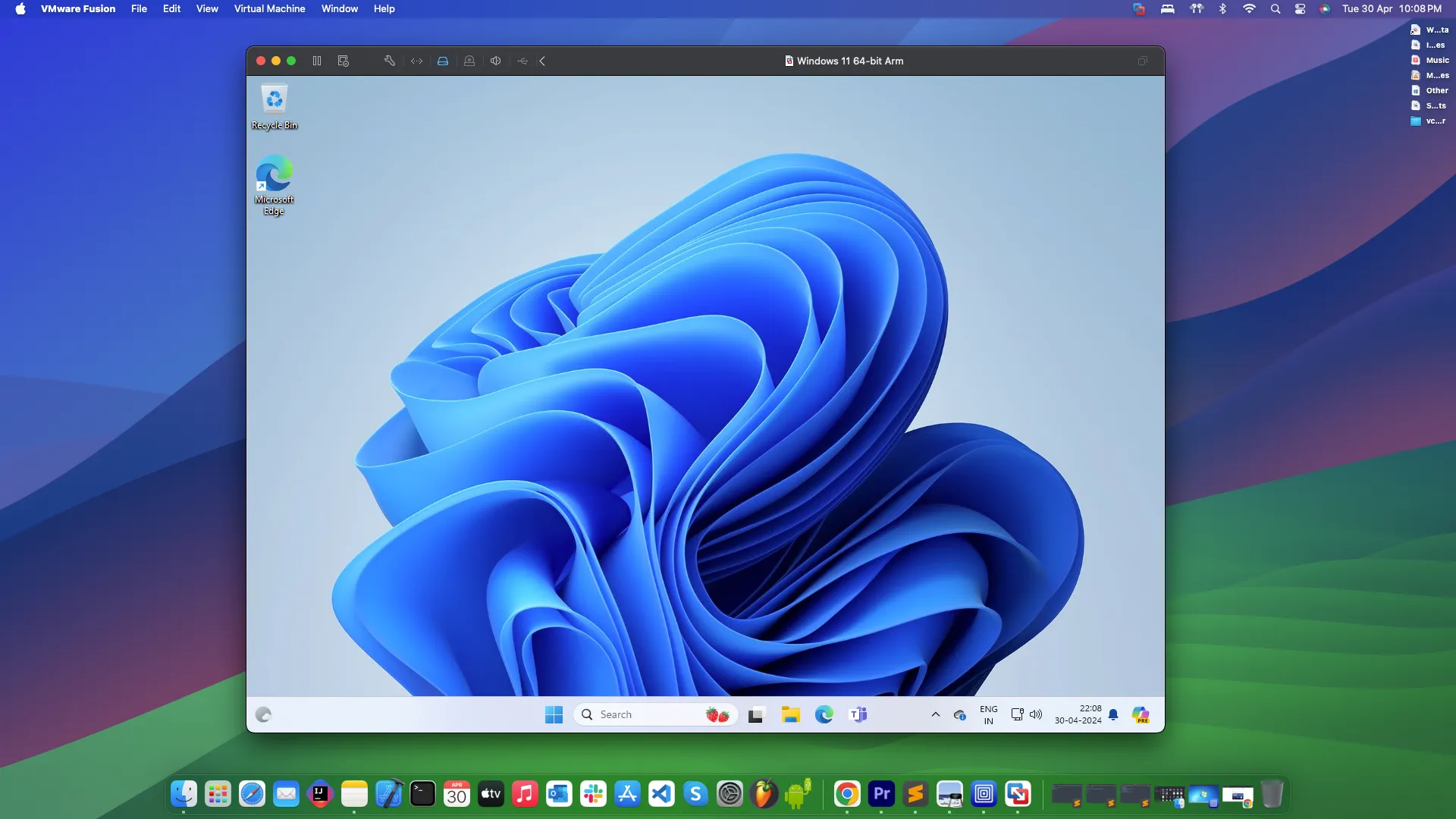Pause the virtual machine from VMware toolbar
Viewport: 1456px width, 819px height.
(317, 61)
